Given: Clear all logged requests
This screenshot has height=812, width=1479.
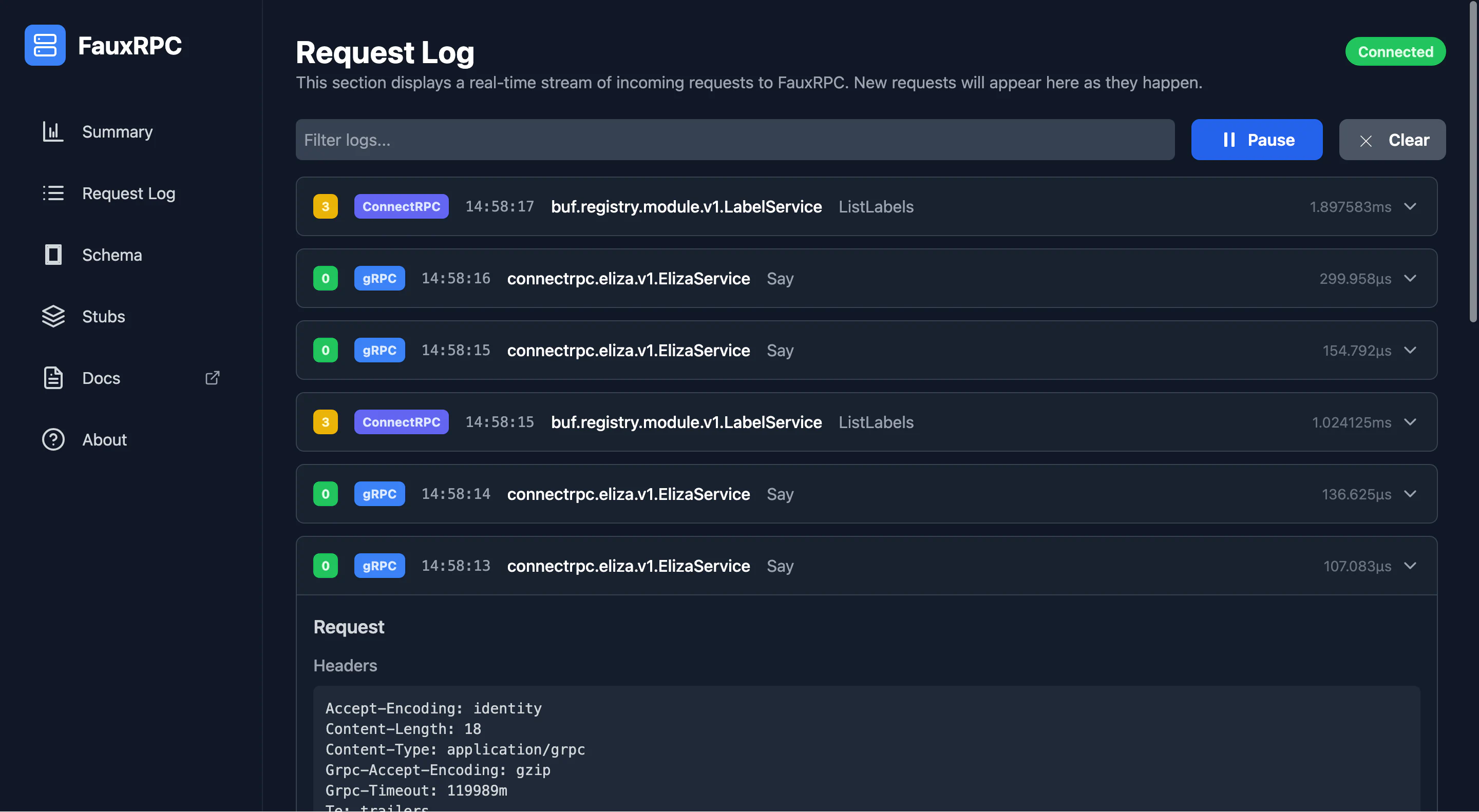Looking at the screenshot, I should point(1392,140).
